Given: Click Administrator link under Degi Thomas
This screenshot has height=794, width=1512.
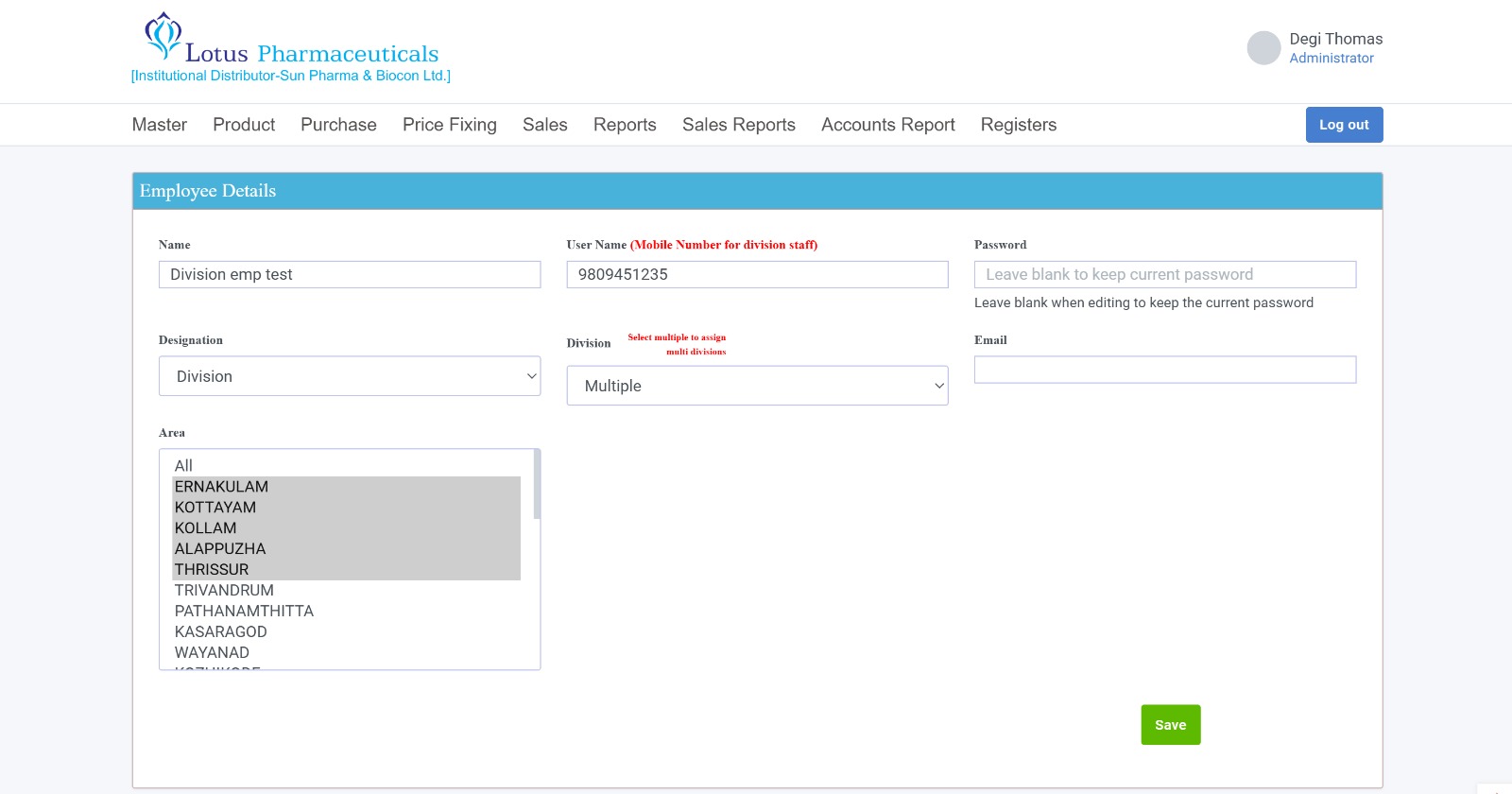Looking at the screenshot, I should tap(1331, 59).
